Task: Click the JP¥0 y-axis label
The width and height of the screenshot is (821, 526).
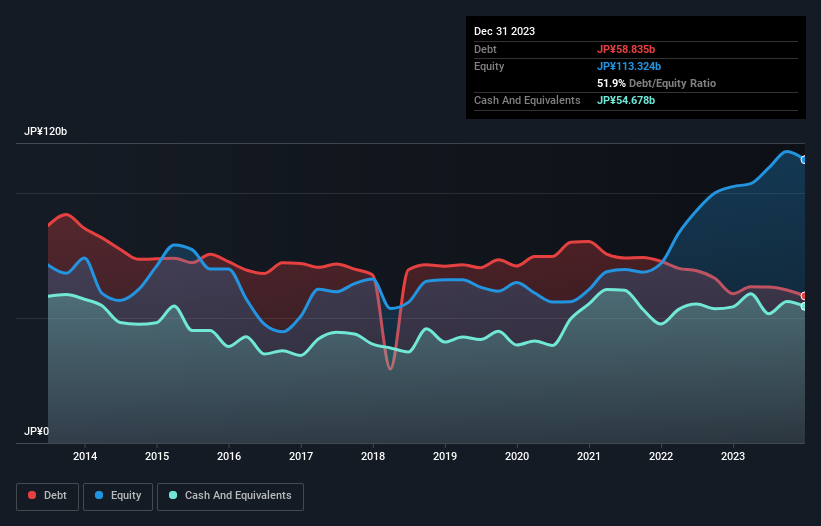Action: [x=36, y=431]
